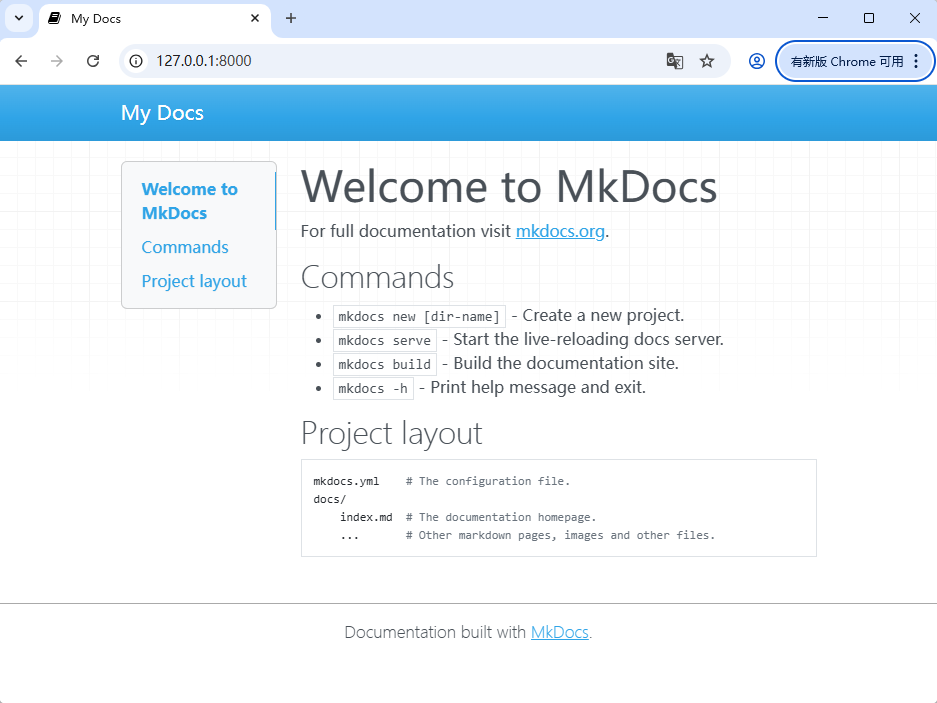937x703 pixels.
Task: Click the My Docs header title
Action: pyautogui.click(x=161, y=112)
